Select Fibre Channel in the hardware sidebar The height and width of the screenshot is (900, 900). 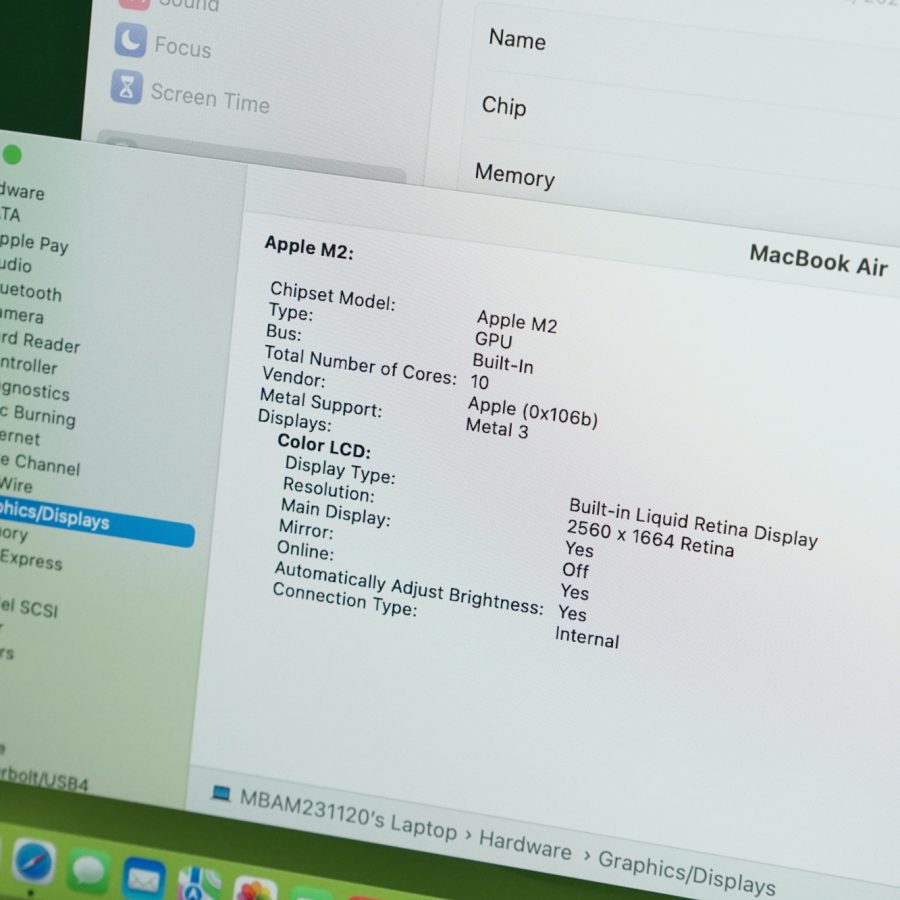point(40,464)
